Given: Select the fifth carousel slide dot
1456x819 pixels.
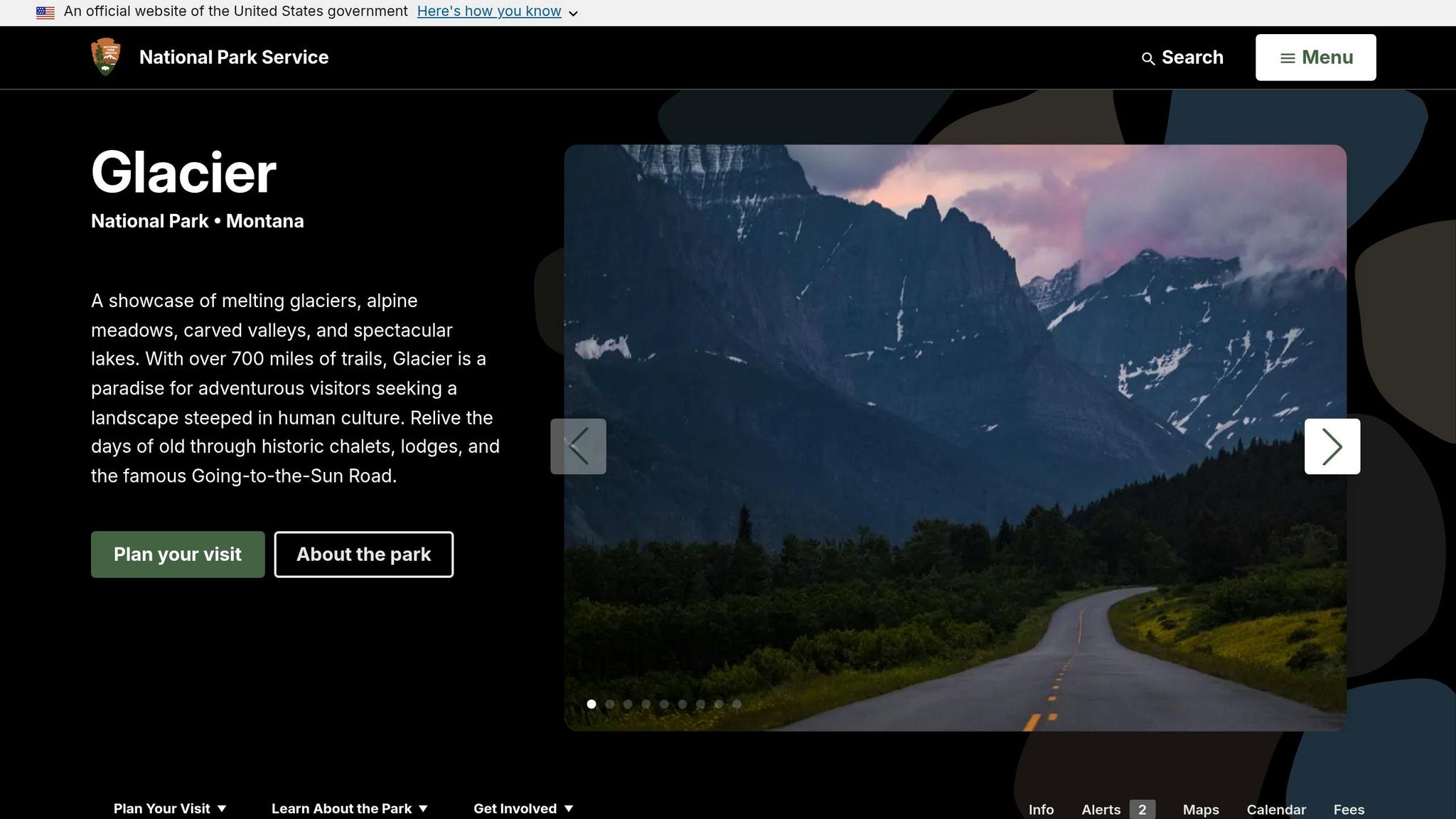Looking at the screenshot, I should [x=664, y=704].
